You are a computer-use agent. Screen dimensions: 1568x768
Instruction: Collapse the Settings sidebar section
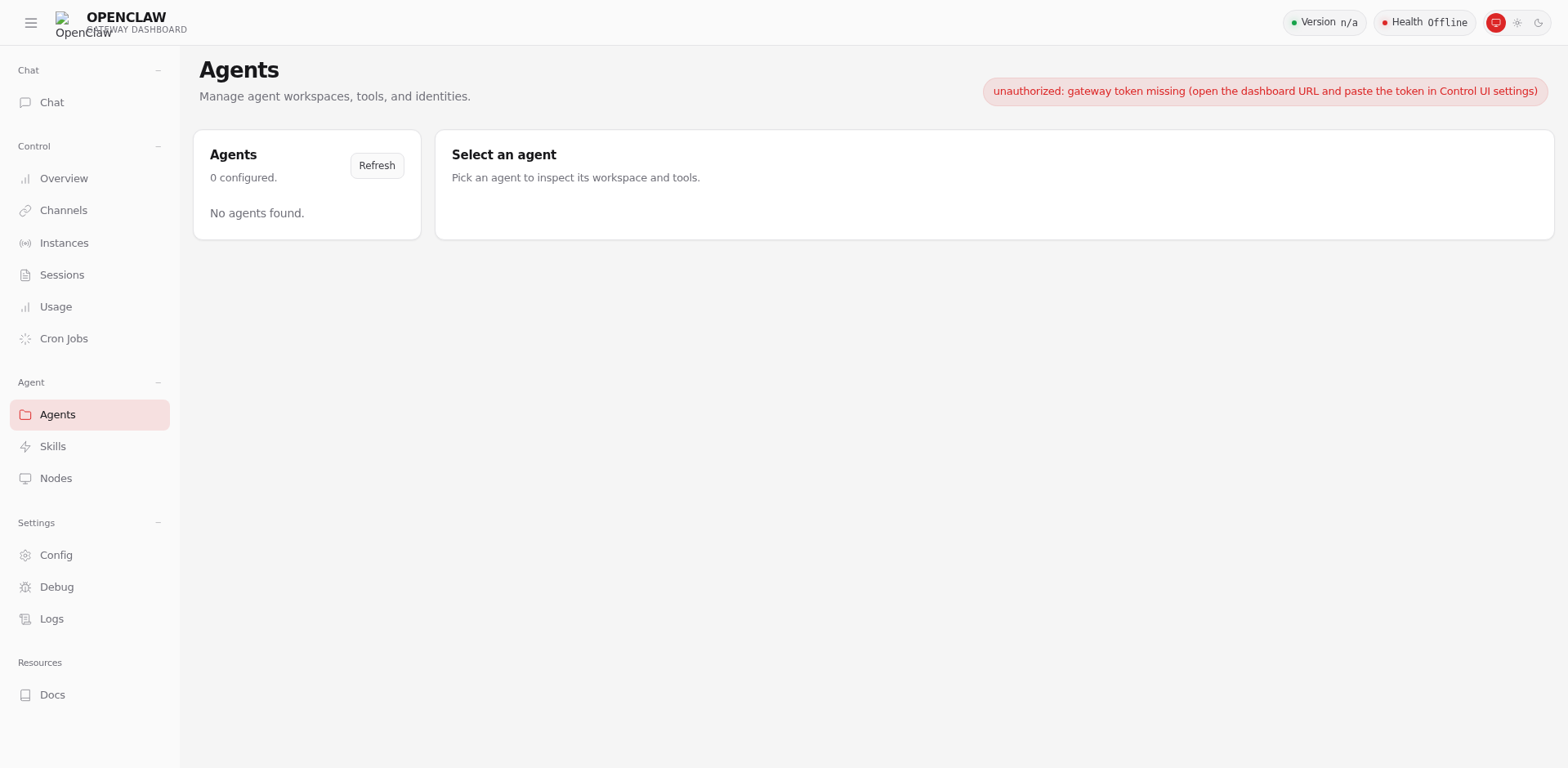(x=158, y=523)
